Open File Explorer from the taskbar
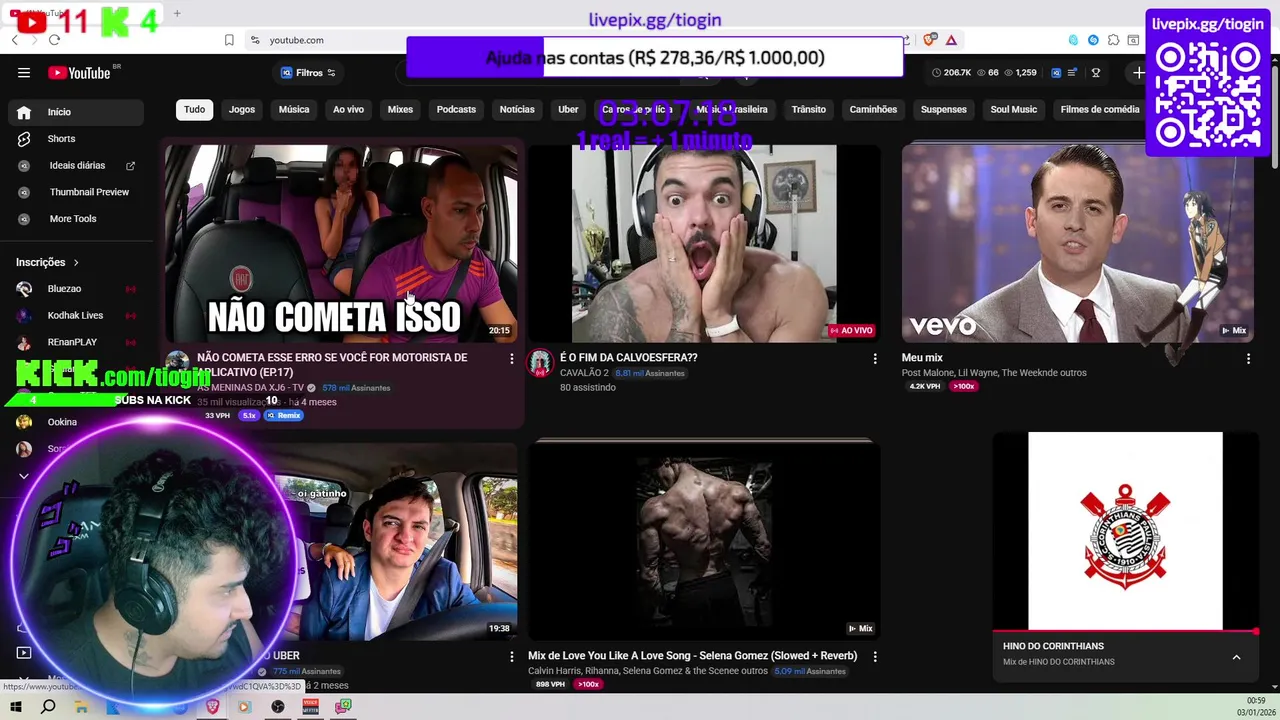This screenshot has height=720, width=1280. (81, 707)
